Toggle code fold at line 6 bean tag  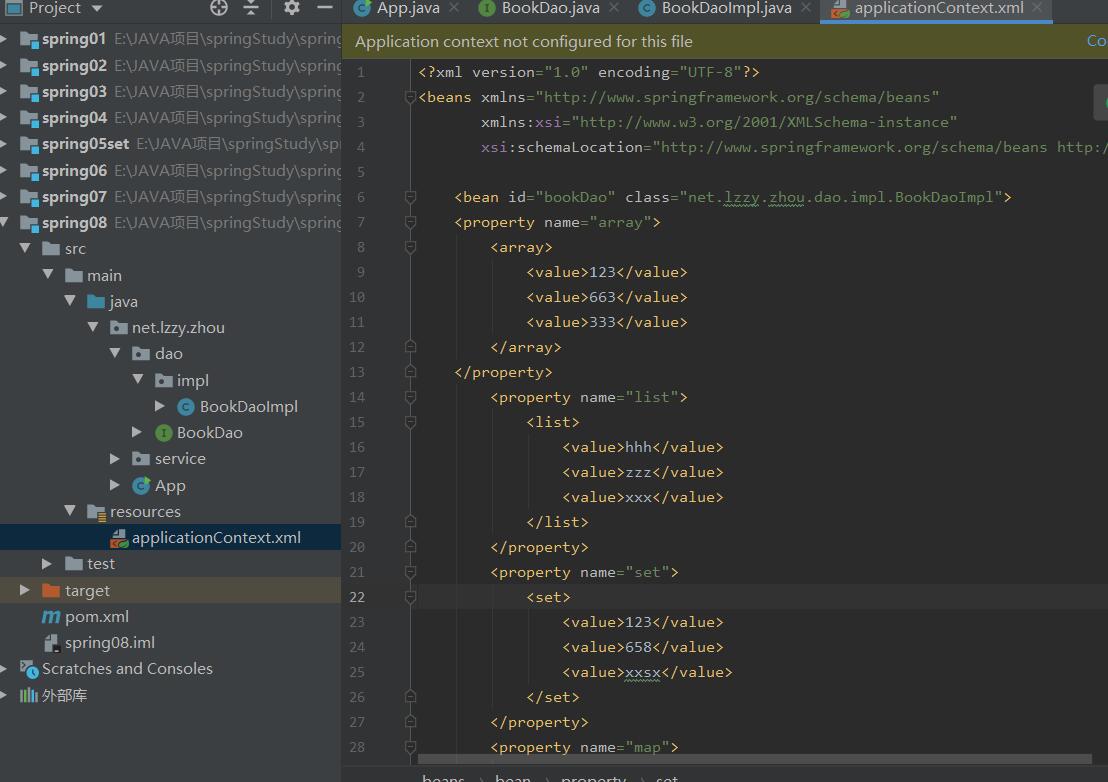(x=410, y=197)
